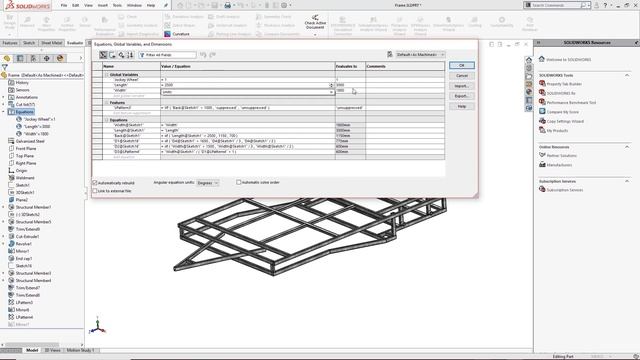Screen dimensions: 640x360
Task: Collapse the Global Variables section
Action: [107, 75]
